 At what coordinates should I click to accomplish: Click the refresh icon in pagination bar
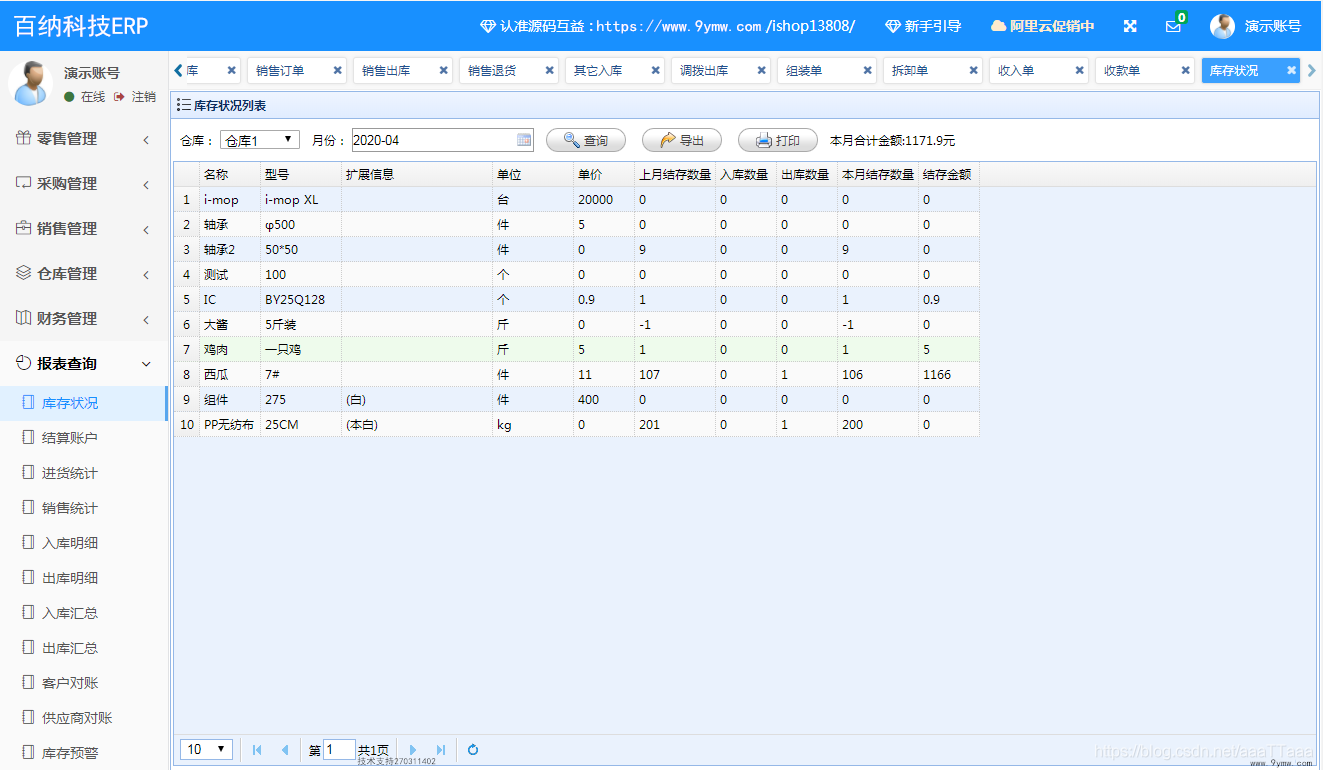click(x=473, y=749)
